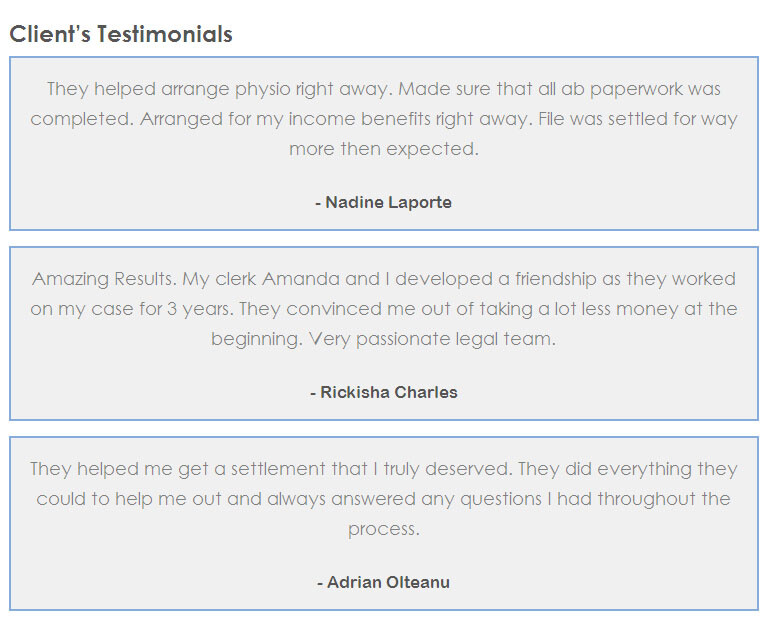This screenshot has height=621, width=778.
Task: Click the word 'Testimonials' in heading
Action: (x=165, y=34)
